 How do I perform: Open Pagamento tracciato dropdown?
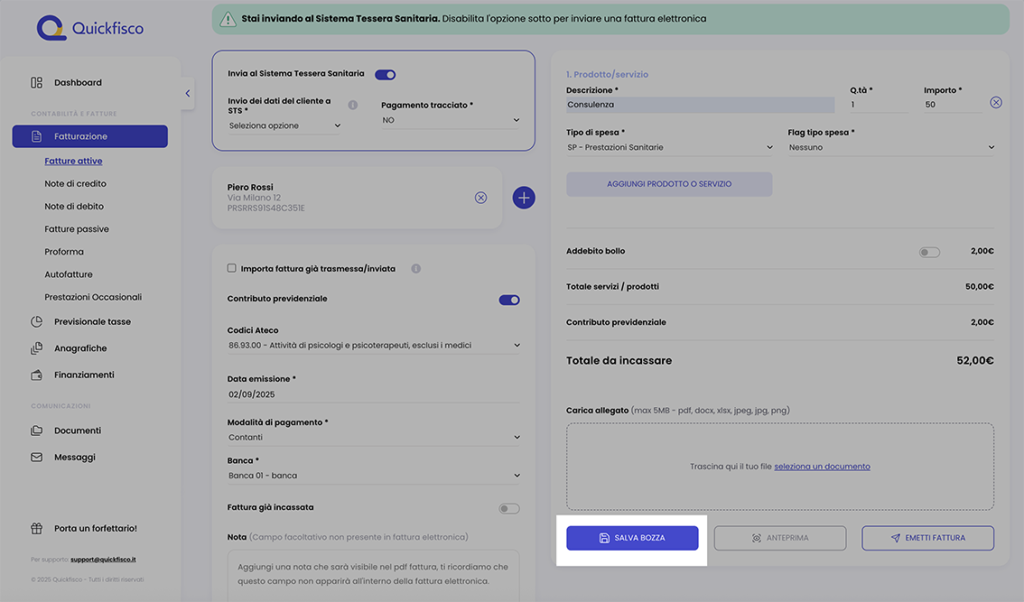tap(451, 120)
